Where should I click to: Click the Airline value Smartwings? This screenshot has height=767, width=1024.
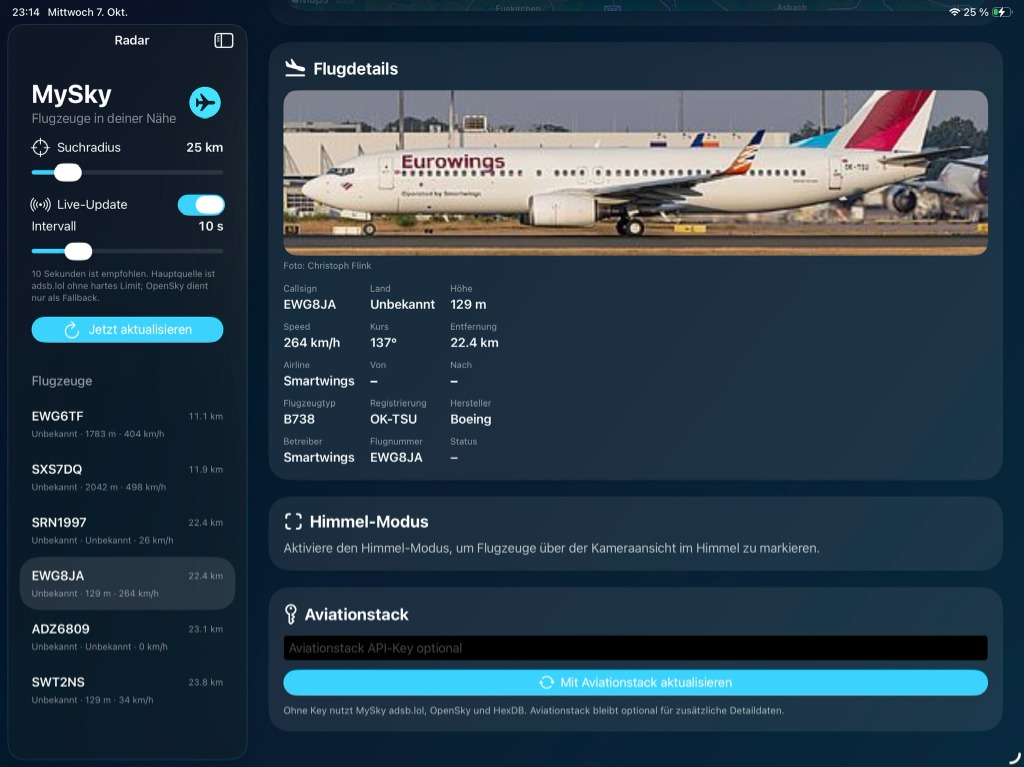click(x=319, y=381)
